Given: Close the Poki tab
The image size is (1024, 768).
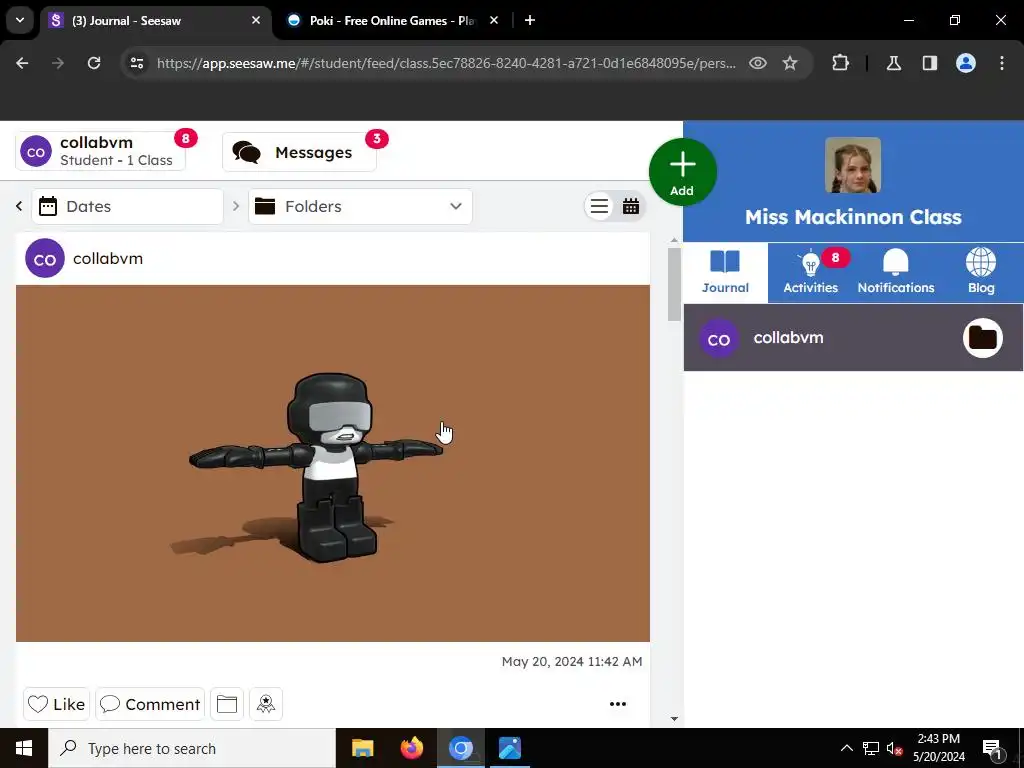Looking at the screenshot, I should pyautogui.click(x=494, y=20).
